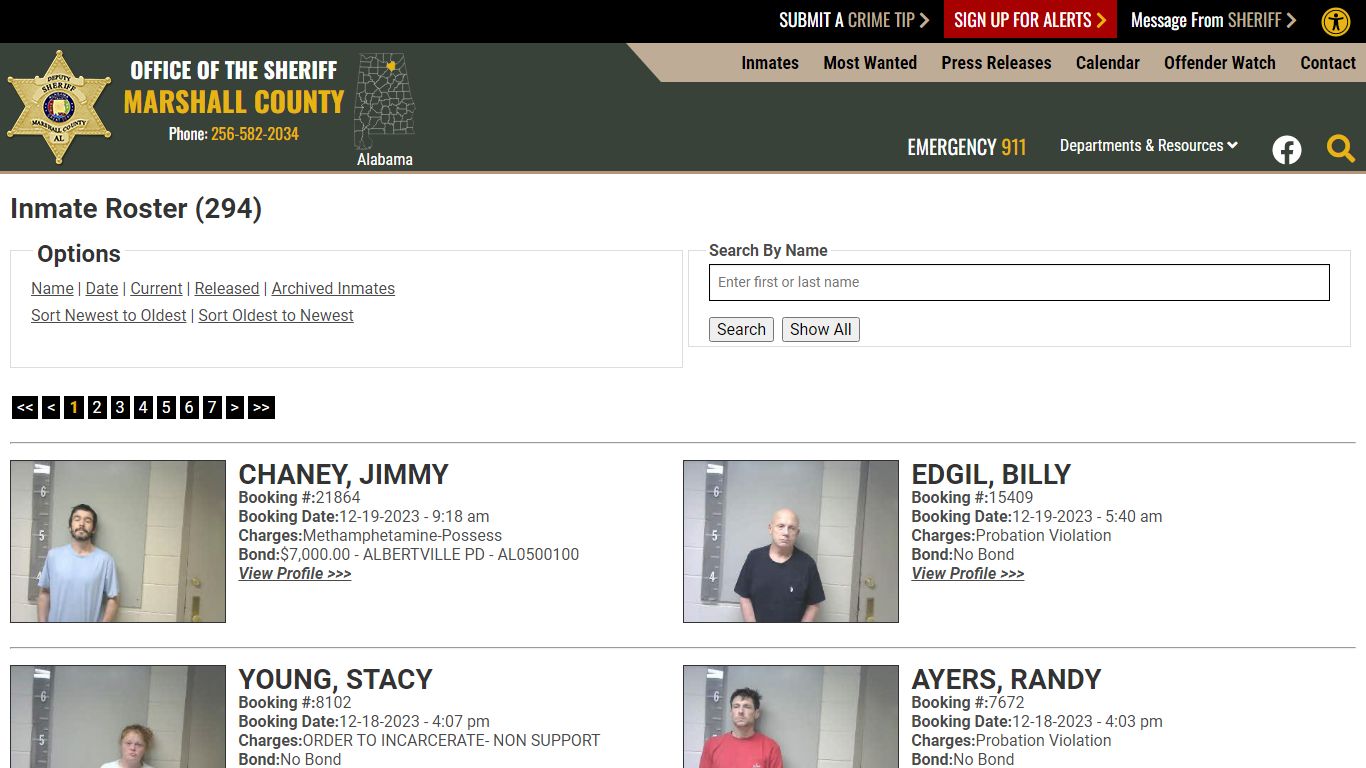Click the EMERGENCY 911 text

point(967,147)
